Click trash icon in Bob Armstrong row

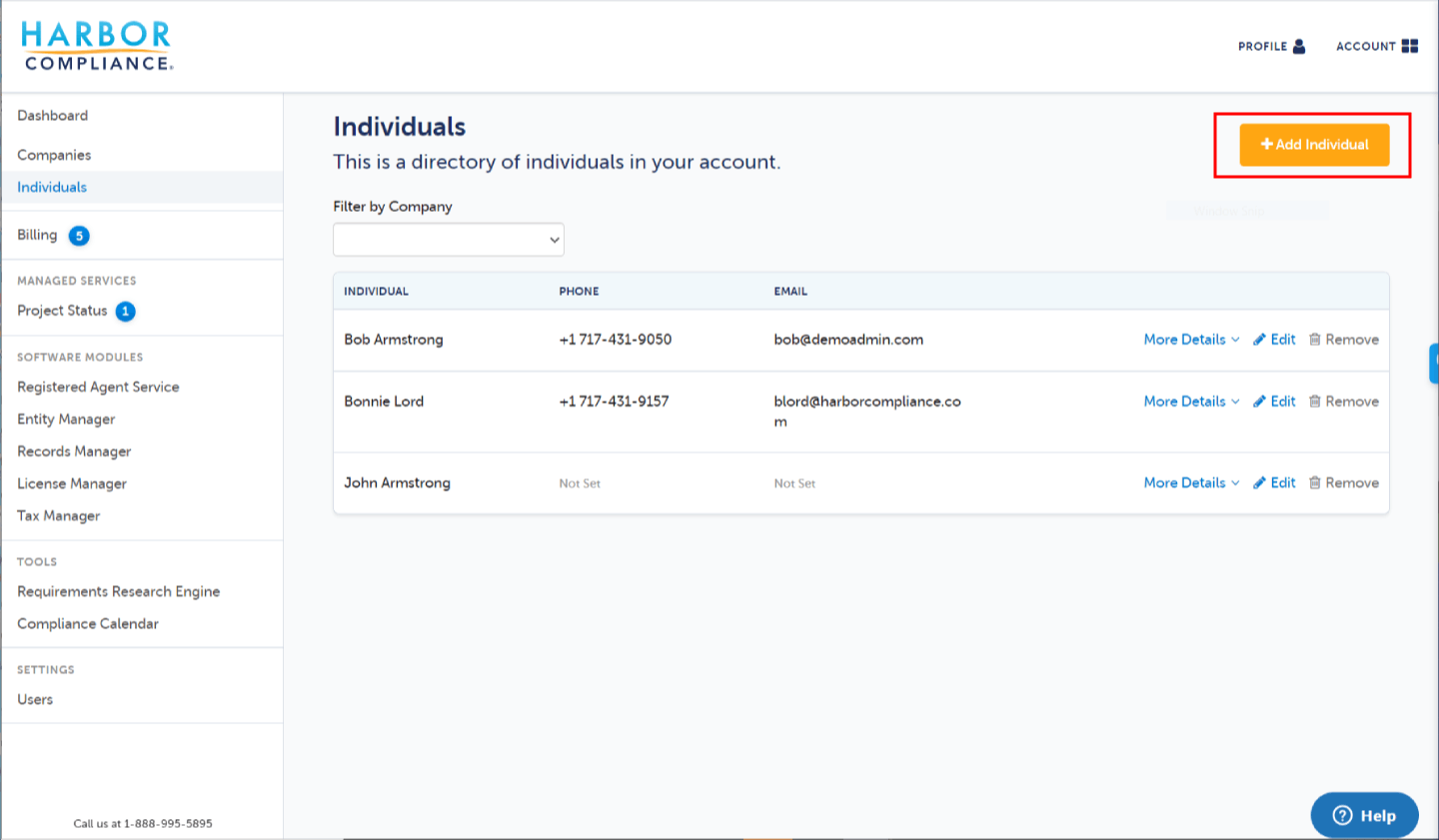pos(1315,340)
